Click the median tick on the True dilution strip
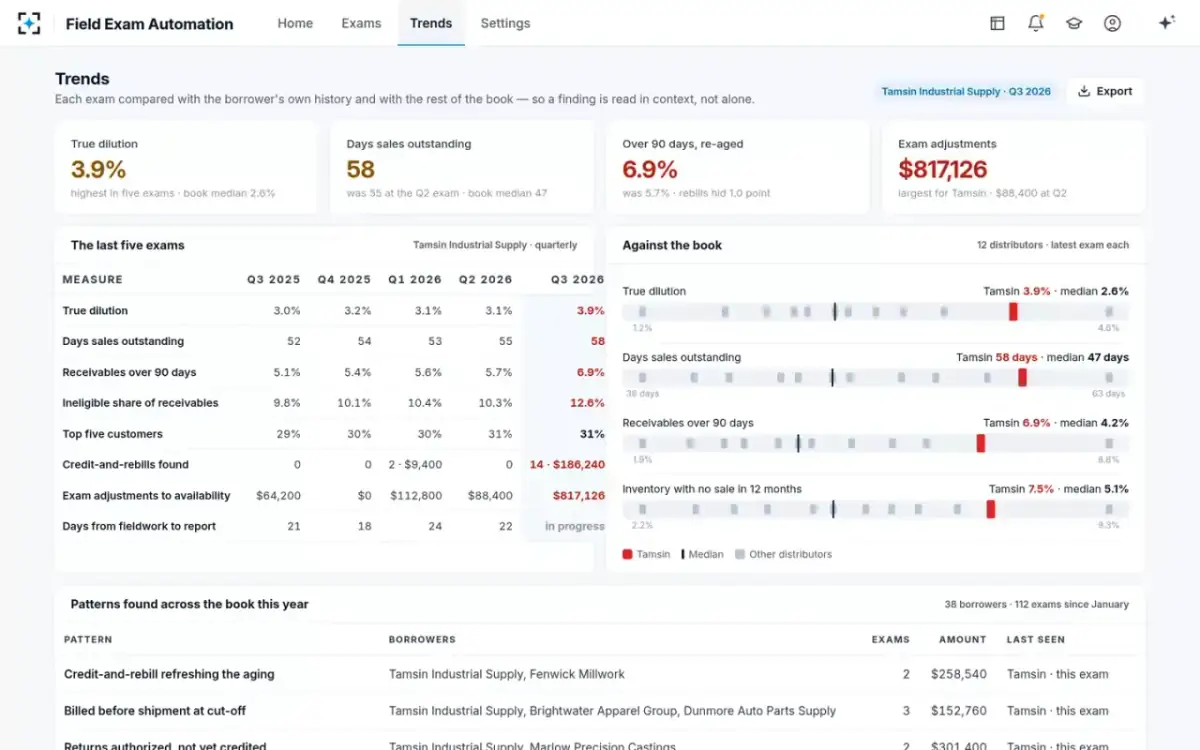Image resolution: width=1200 pixels, height=750 pixels. [835, 312]
